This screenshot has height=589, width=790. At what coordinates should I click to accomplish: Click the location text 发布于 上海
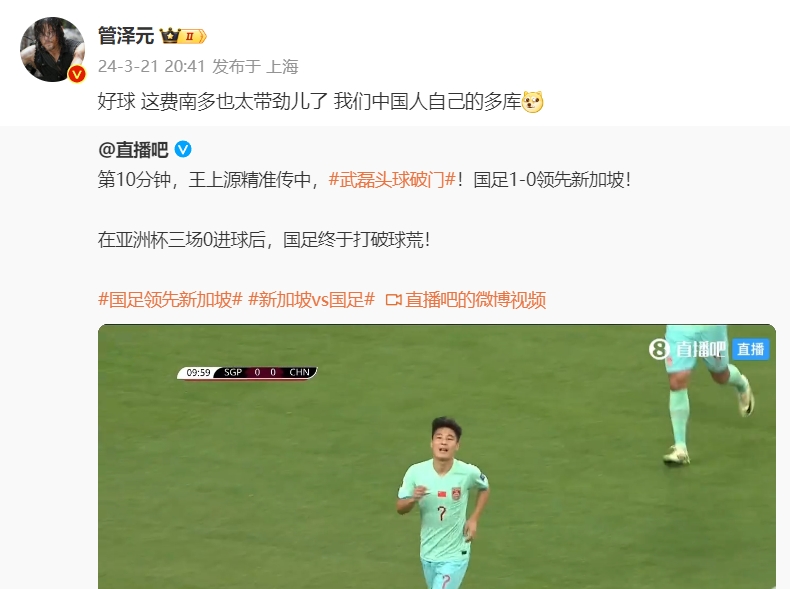(255, 67)
